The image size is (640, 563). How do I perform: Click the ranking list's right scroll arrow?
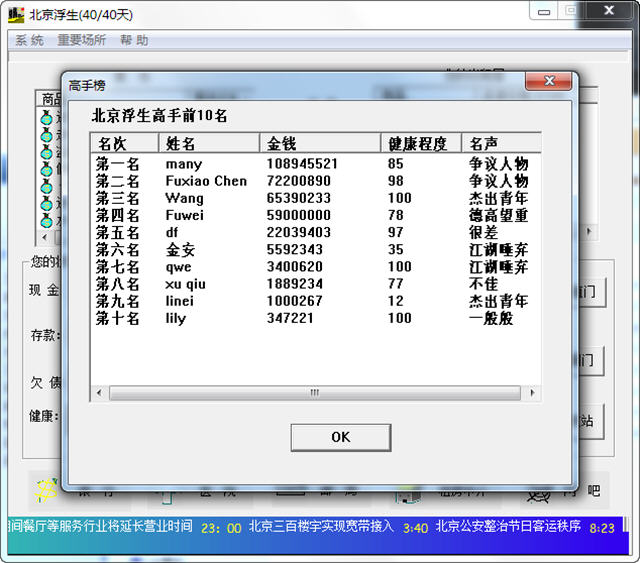(532, 393)
